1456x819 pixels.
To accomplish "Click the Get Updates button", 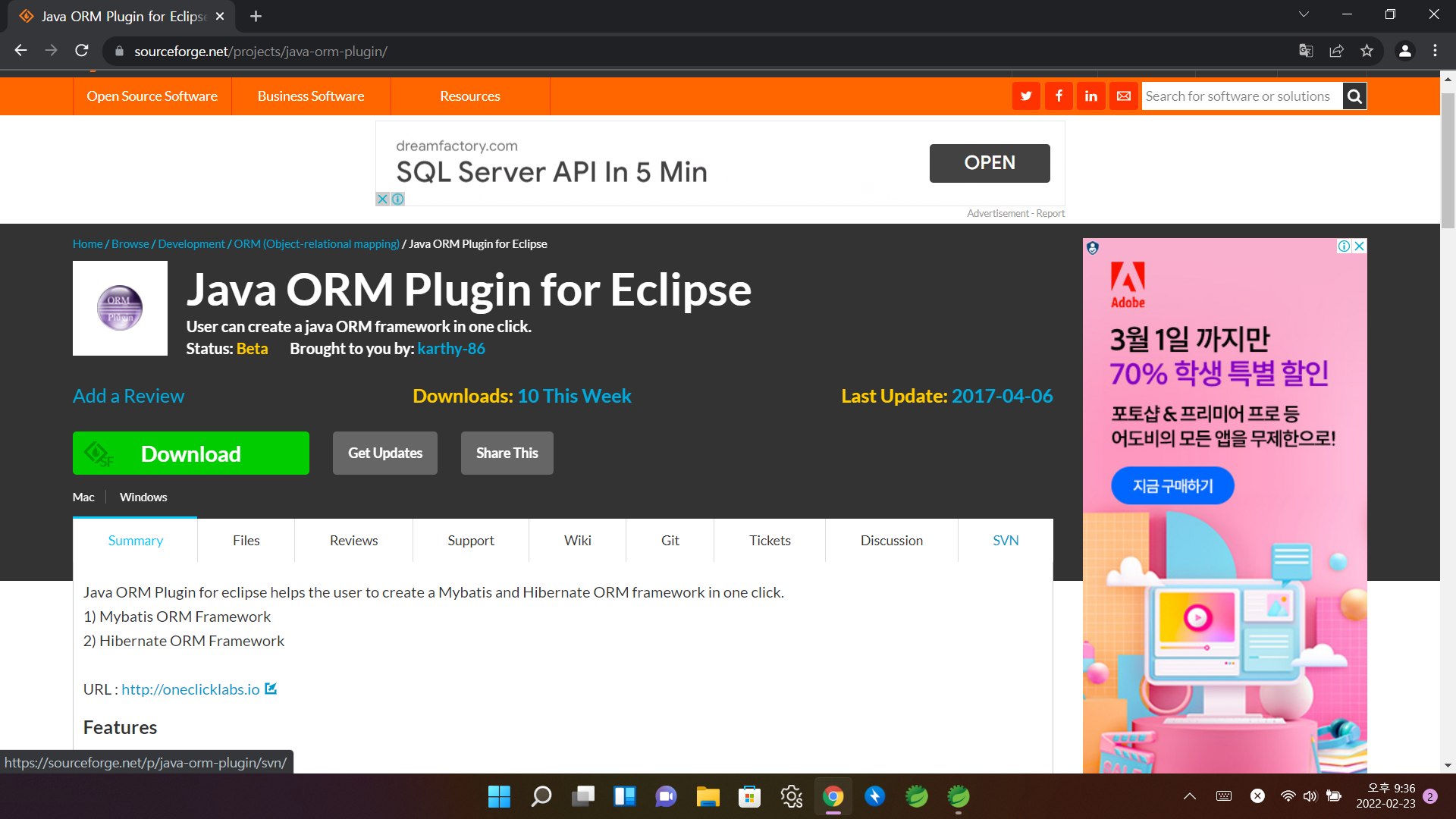I will click(385, 453).
